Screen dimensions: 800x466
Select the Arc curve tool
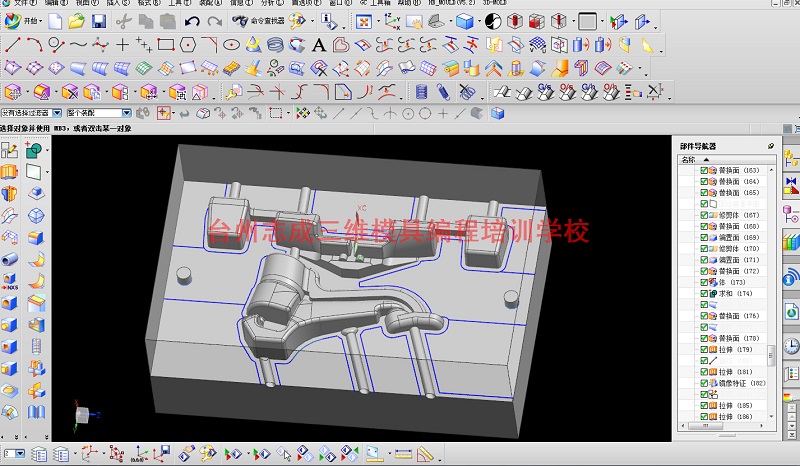click(34, 45)
